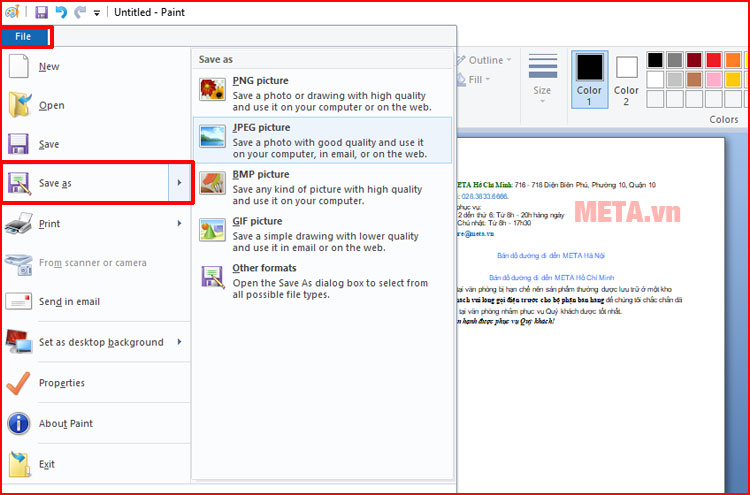
Task: Click the Undo arrow in title bar
Action: [61, 13]
